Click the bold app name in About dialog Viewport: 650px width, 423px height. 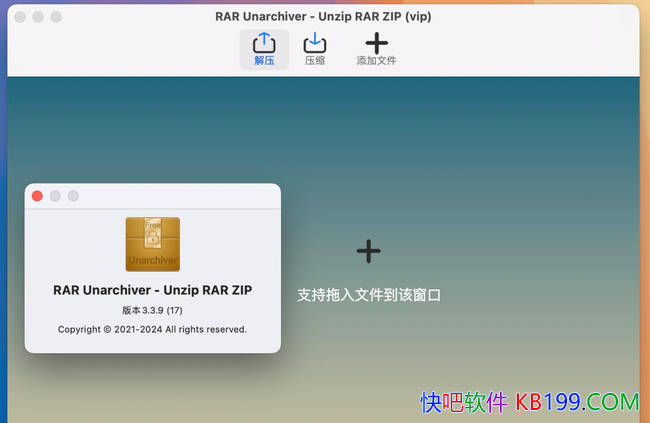[x=152, y=290]
